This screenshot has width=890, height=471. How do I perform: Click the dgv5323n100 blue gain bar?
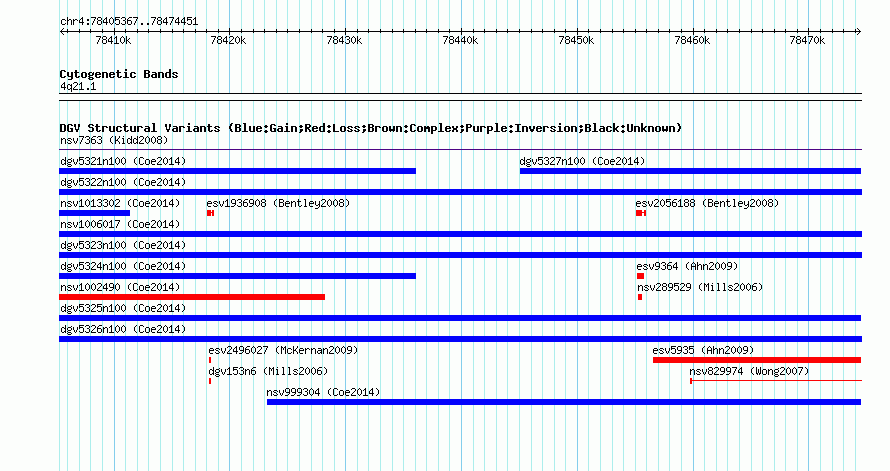click(x=460, y=255)
